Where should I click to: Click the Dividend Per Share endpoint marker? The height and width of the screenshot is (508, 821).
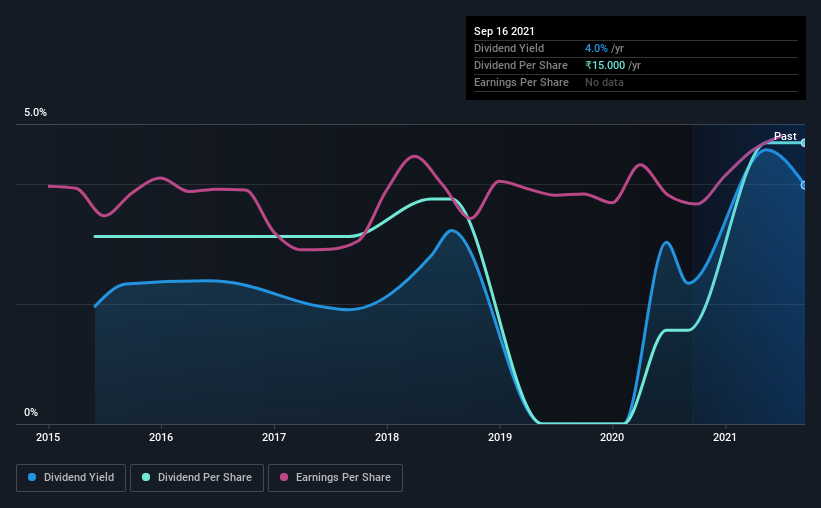[803, 142]
